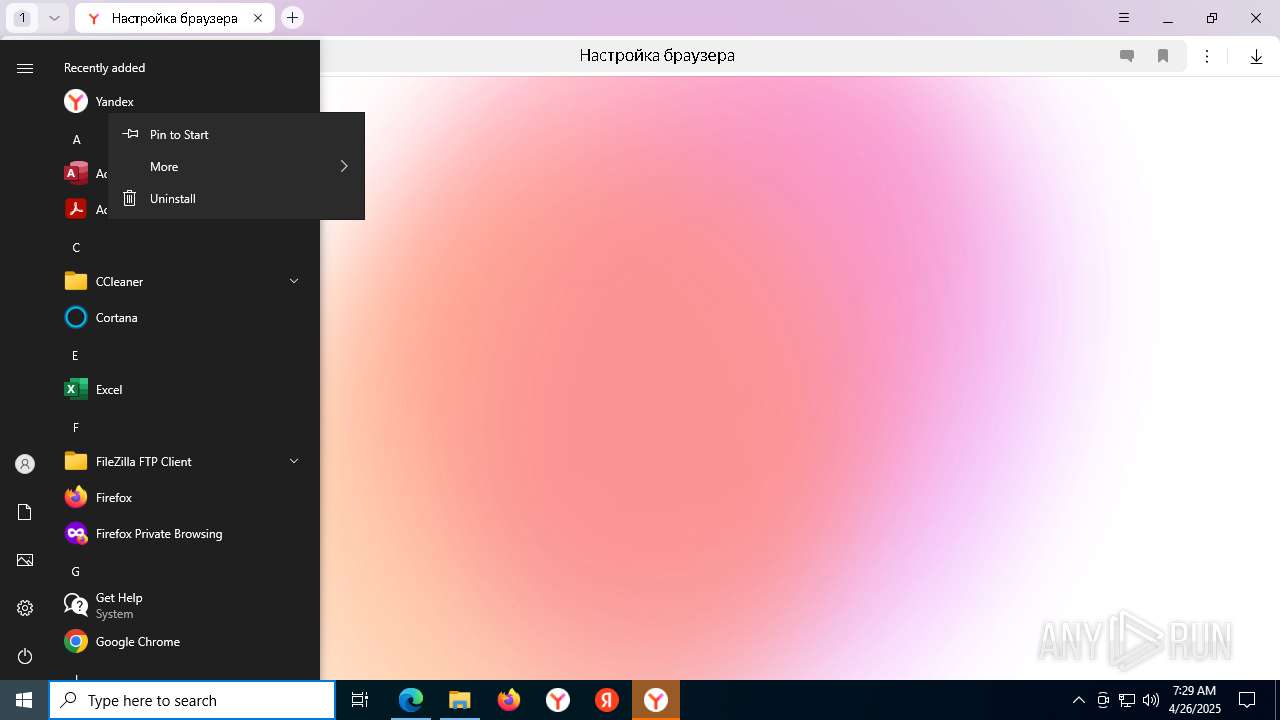Jump to letter A section header

76,139
